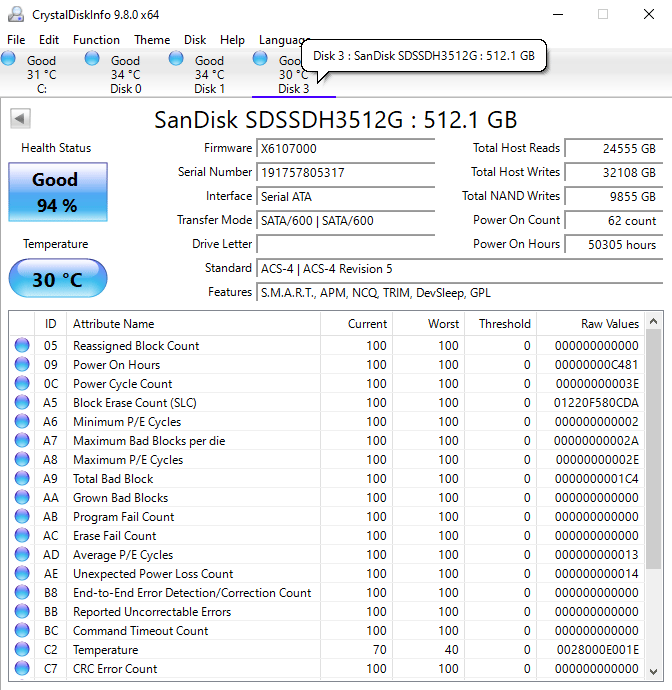This screenshot has height=690, width=672.
Task: Click status orb for Maximum Bad Blocks per die
Action: point(22,440)
